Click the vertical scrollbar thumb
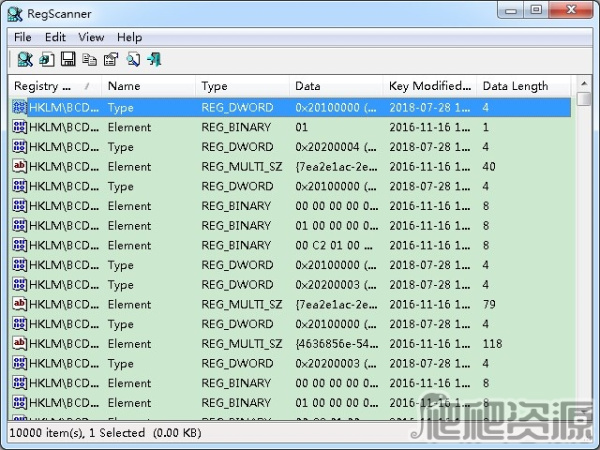The height and width of the screenshot is (450, 600). [x=584, y=99]
